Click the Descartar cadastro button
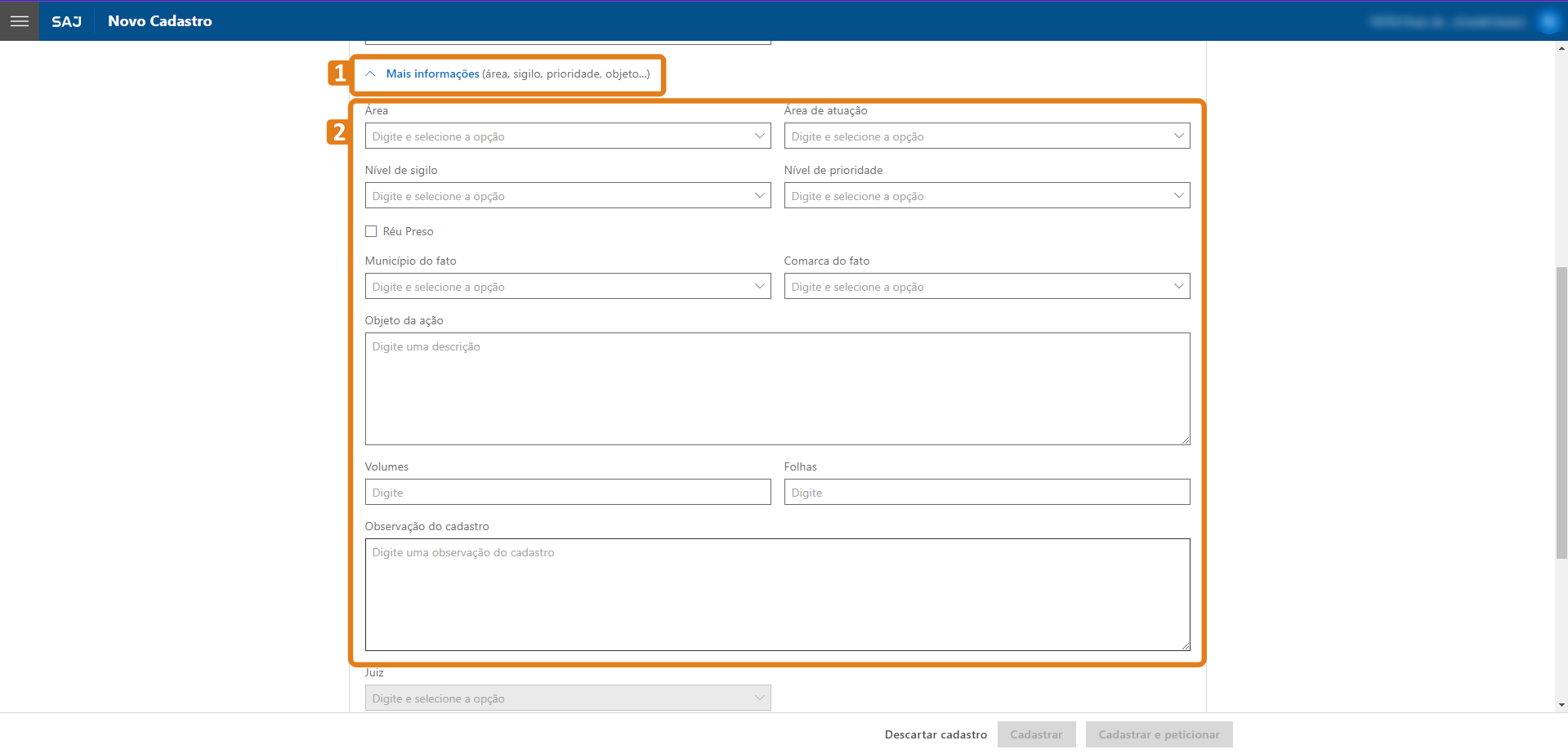Screen dimensions: 1568x754 pos(936,734)
